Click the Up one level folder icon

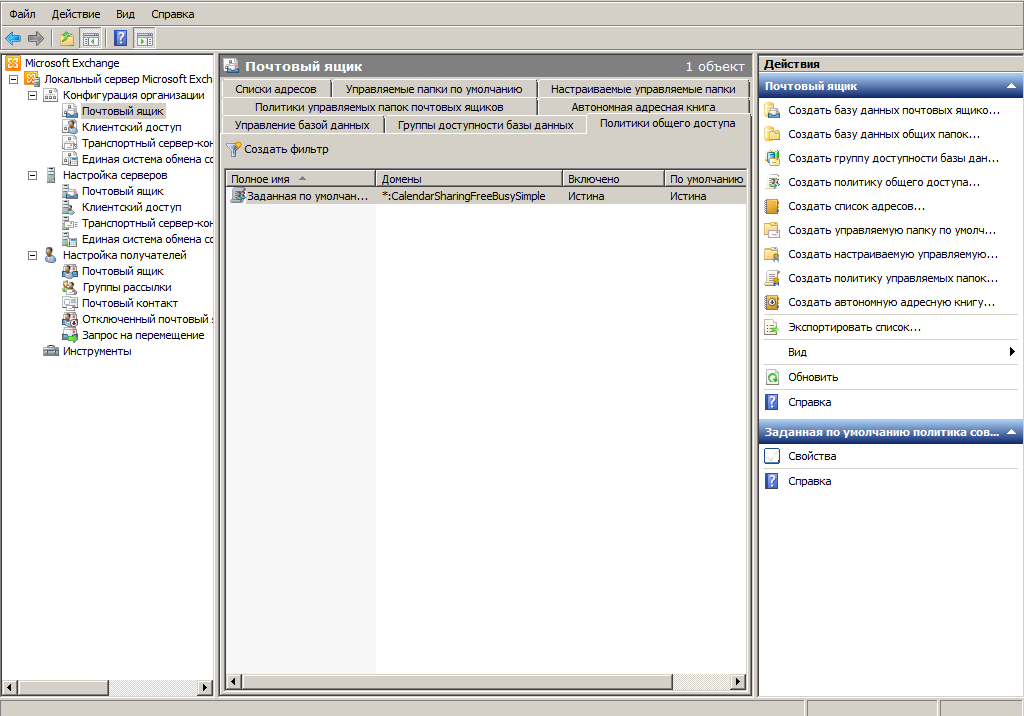coord(66,38)
